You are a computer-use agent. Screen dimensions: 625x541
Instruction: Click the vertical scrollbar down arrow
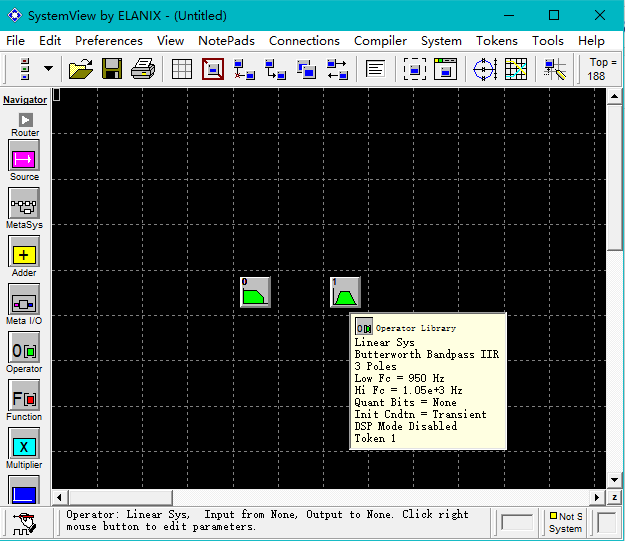(x=614, y=480)
